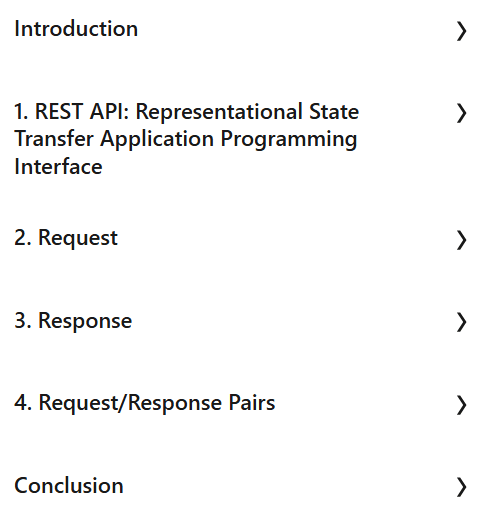The image size is (486, 513).
Task: Click chevron next to REST API heading
Action: 461,113
